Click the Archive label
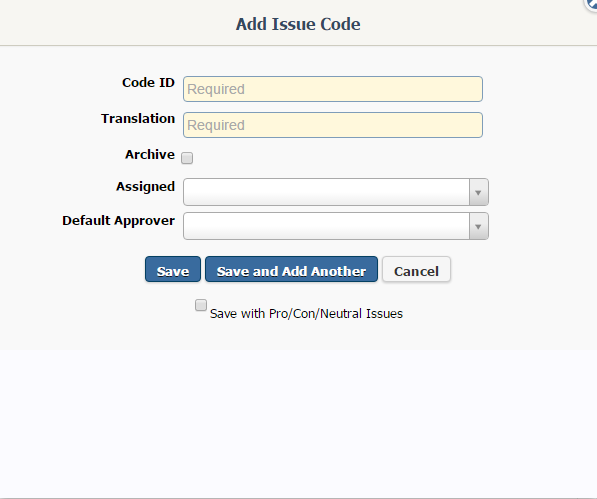Image resolution: width=597 pixels, height=499 pixels. 150,155
